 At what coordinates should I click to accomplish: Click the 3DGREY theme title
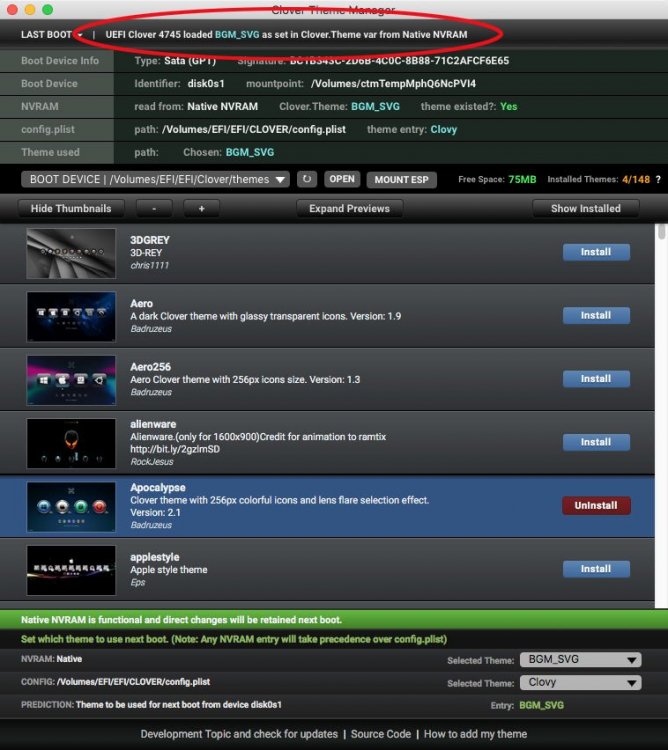click(150, 240)
